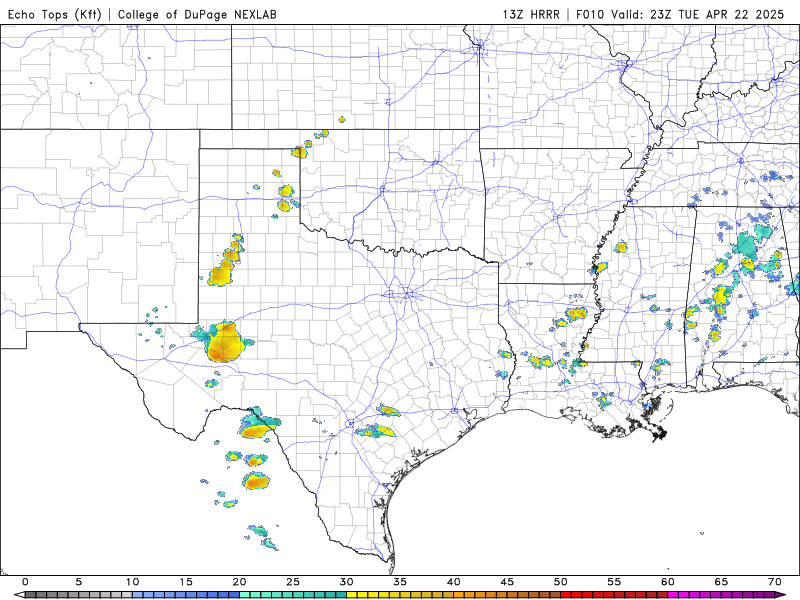Image resolution: width=800 pixels, height=600 pixels.
Task: Pick the first yellow swatch at 30 kft
Action: click(352, 595)
